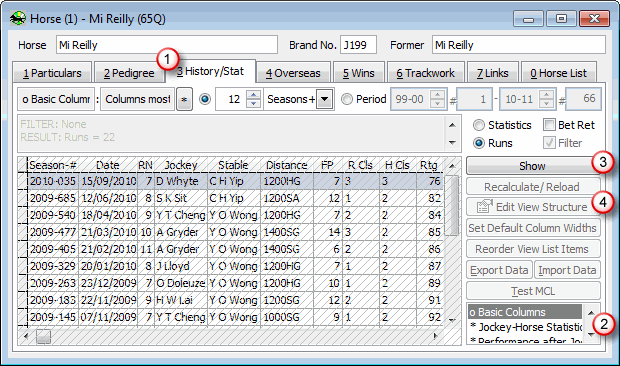The height and width of the screenshot is (366, 620).
Task: Select o Basic Columns in view list
Action: pyautogui.click(x=525, y=312)
